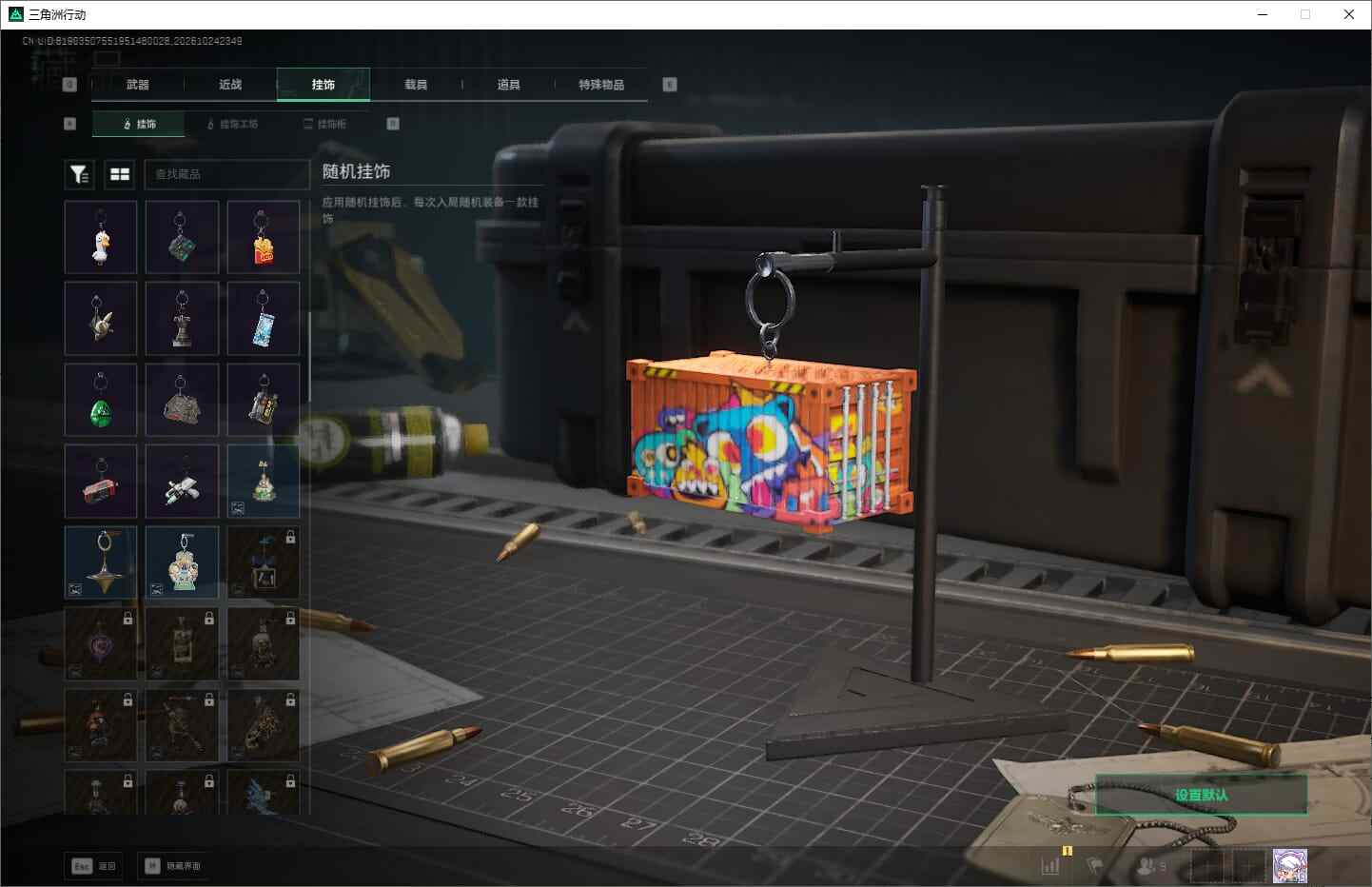Toggle the grid view layout icon
The width and height of the screenshot is (1372, 887).
tap(120, 174)
